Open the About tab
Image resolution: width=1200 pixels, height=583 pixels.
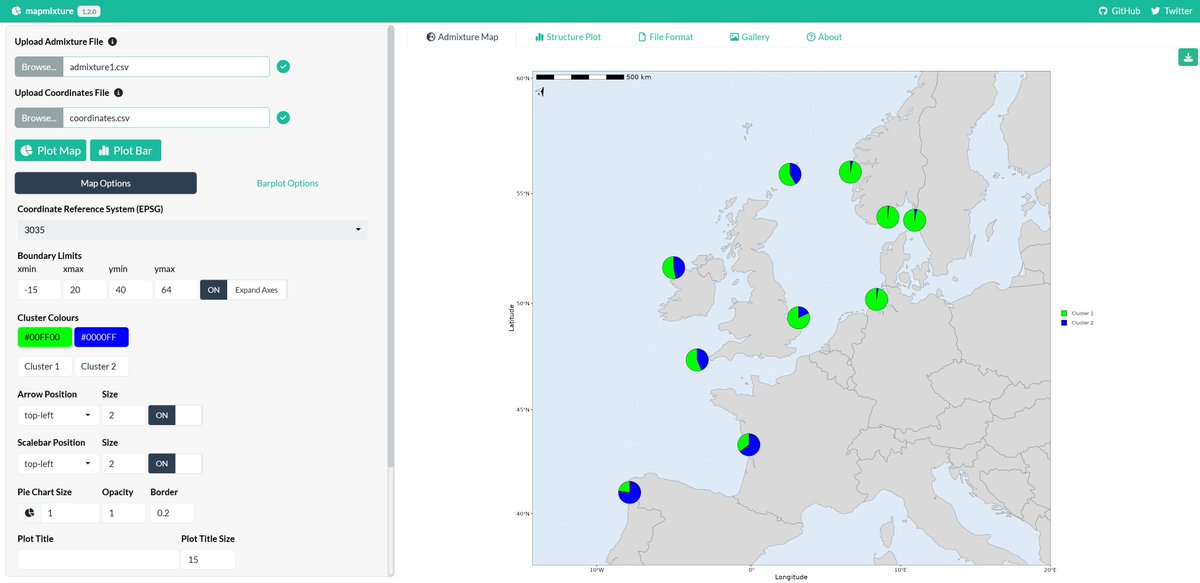point(824,37)
